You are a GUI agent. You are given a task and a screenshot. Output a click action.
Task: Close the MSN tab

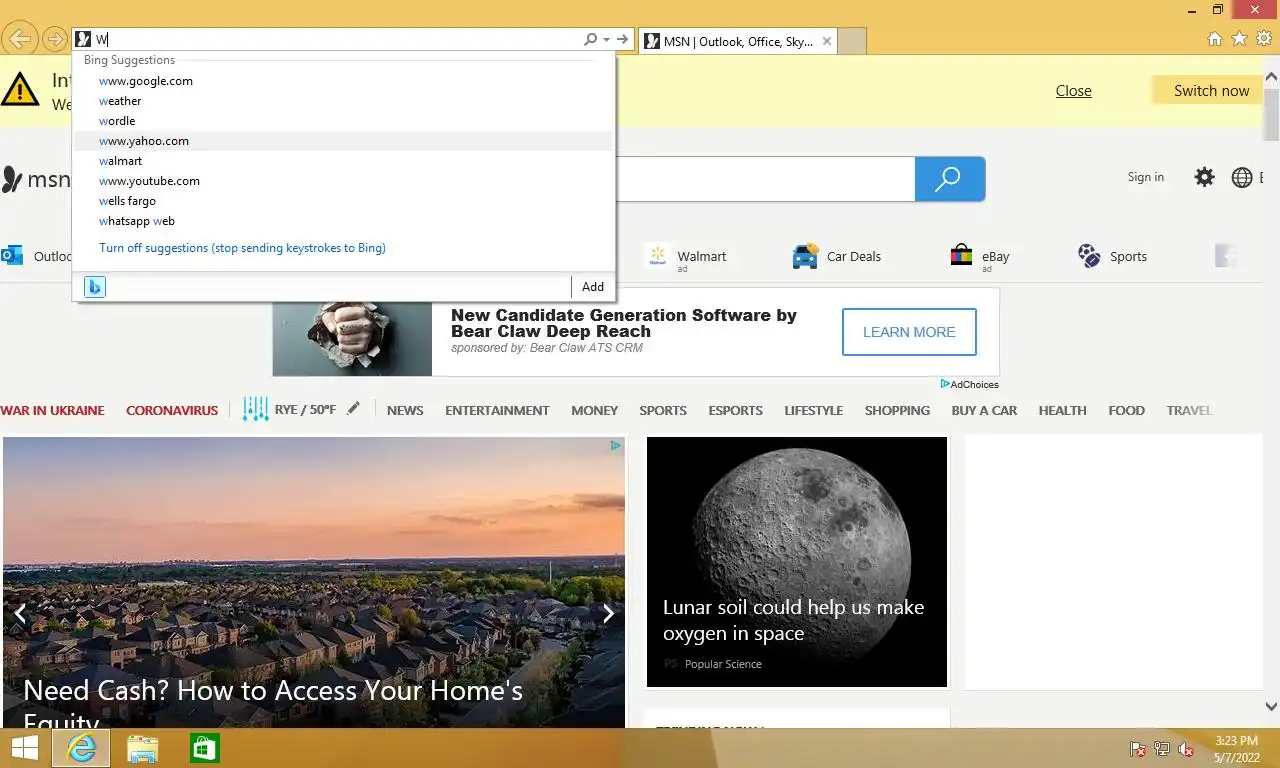[826, 42]
